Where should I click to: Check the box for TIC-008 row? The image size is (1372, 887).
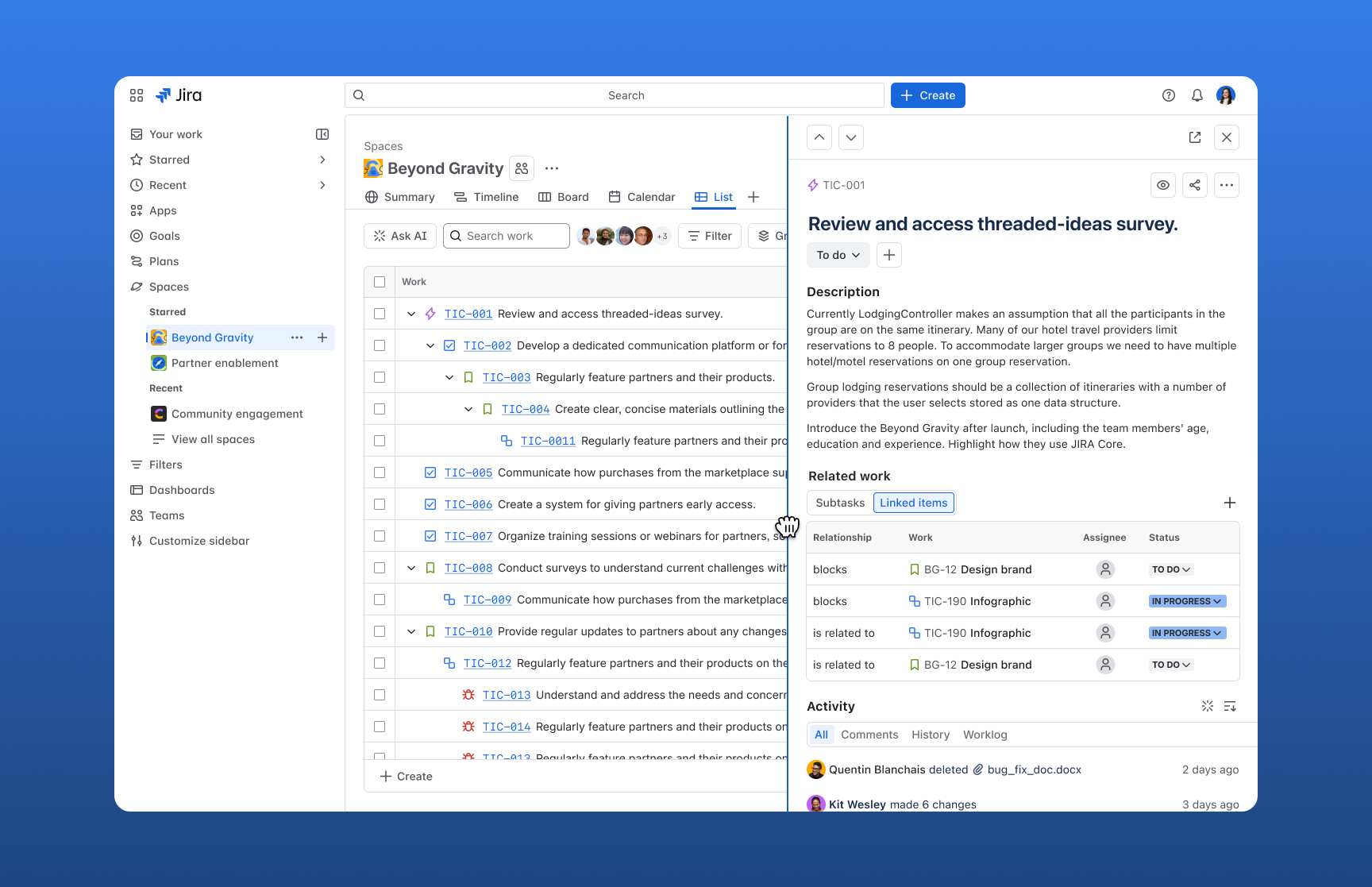click(x=380, y=568)
